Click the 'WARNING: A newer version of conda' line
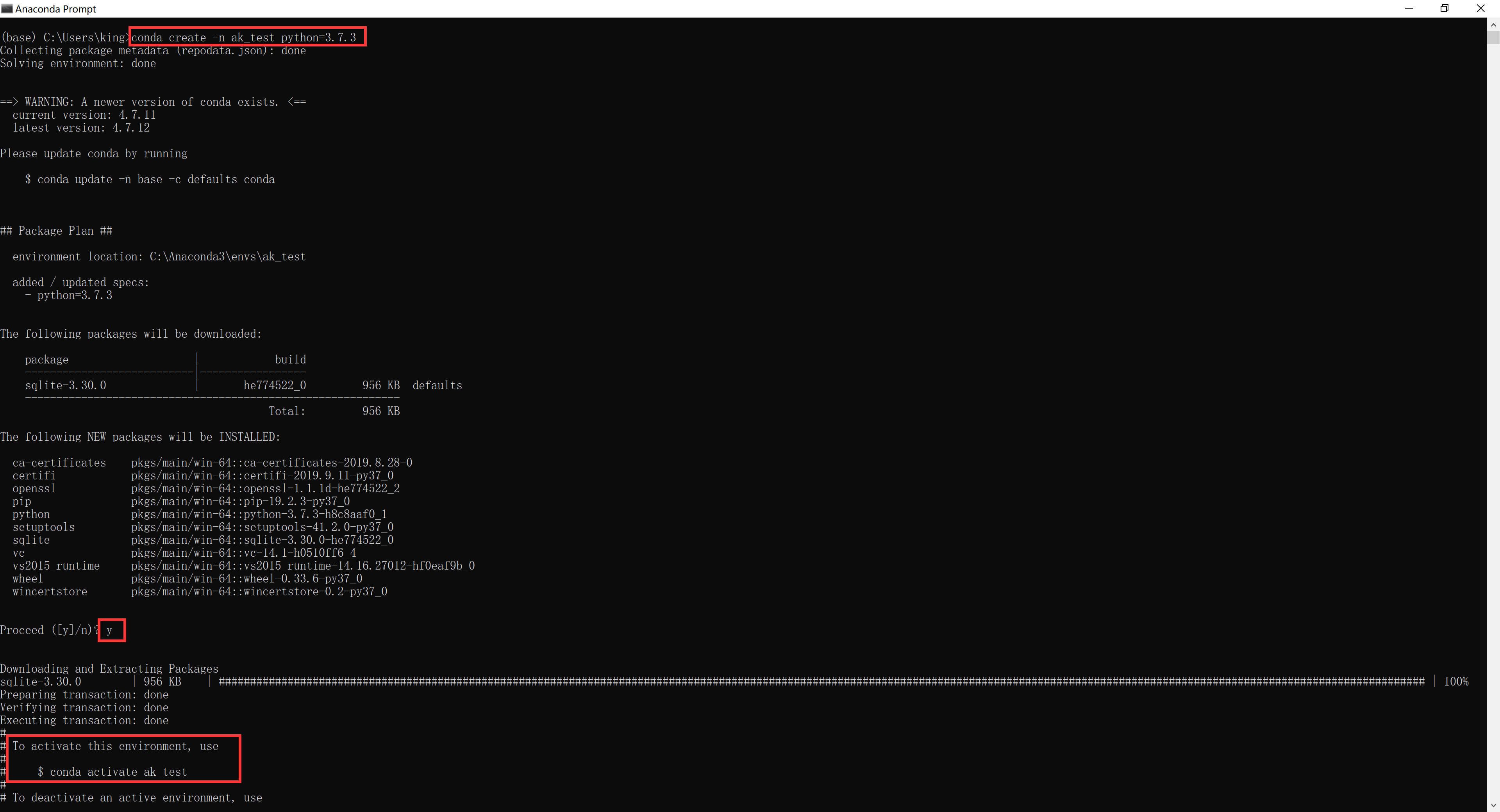 click(153, 102)
